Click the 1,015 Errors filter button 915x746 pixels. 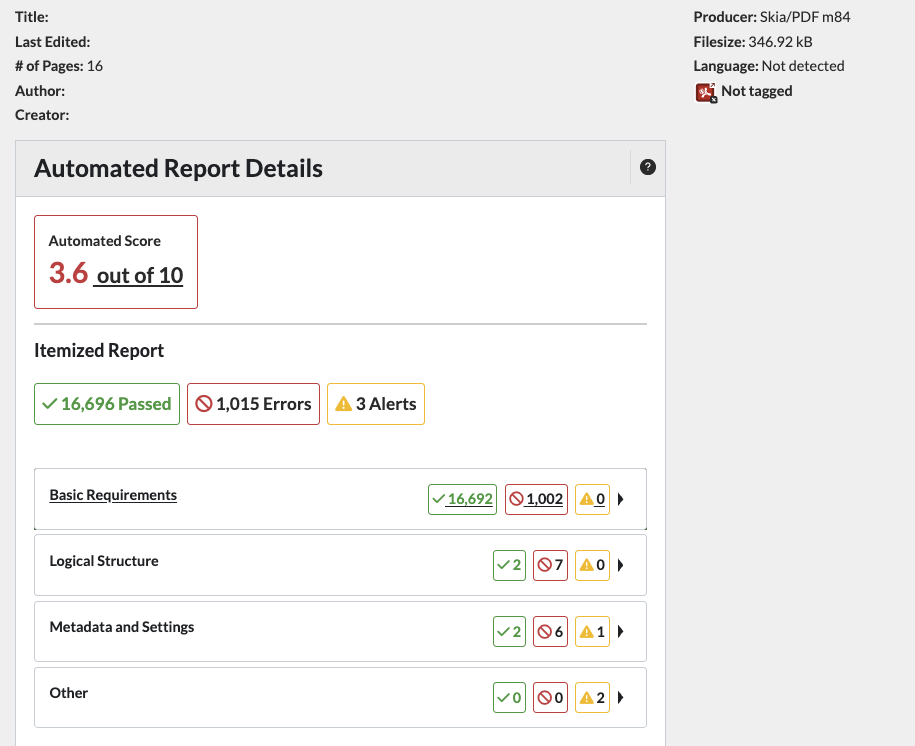coord(253,404)
